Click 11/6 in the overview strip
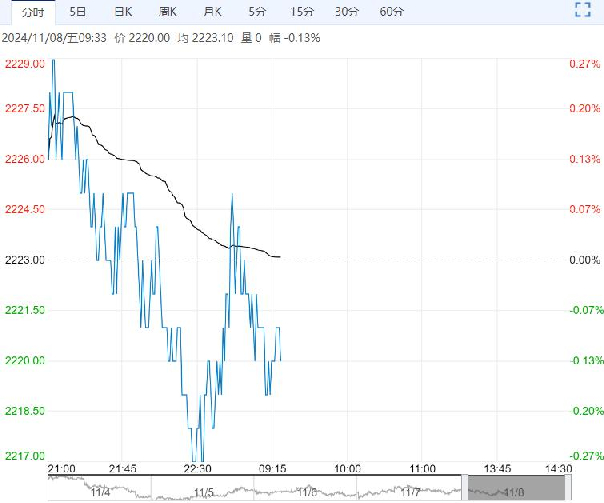The width and height of the screenshot is (604, 503). tap(307, 491)
